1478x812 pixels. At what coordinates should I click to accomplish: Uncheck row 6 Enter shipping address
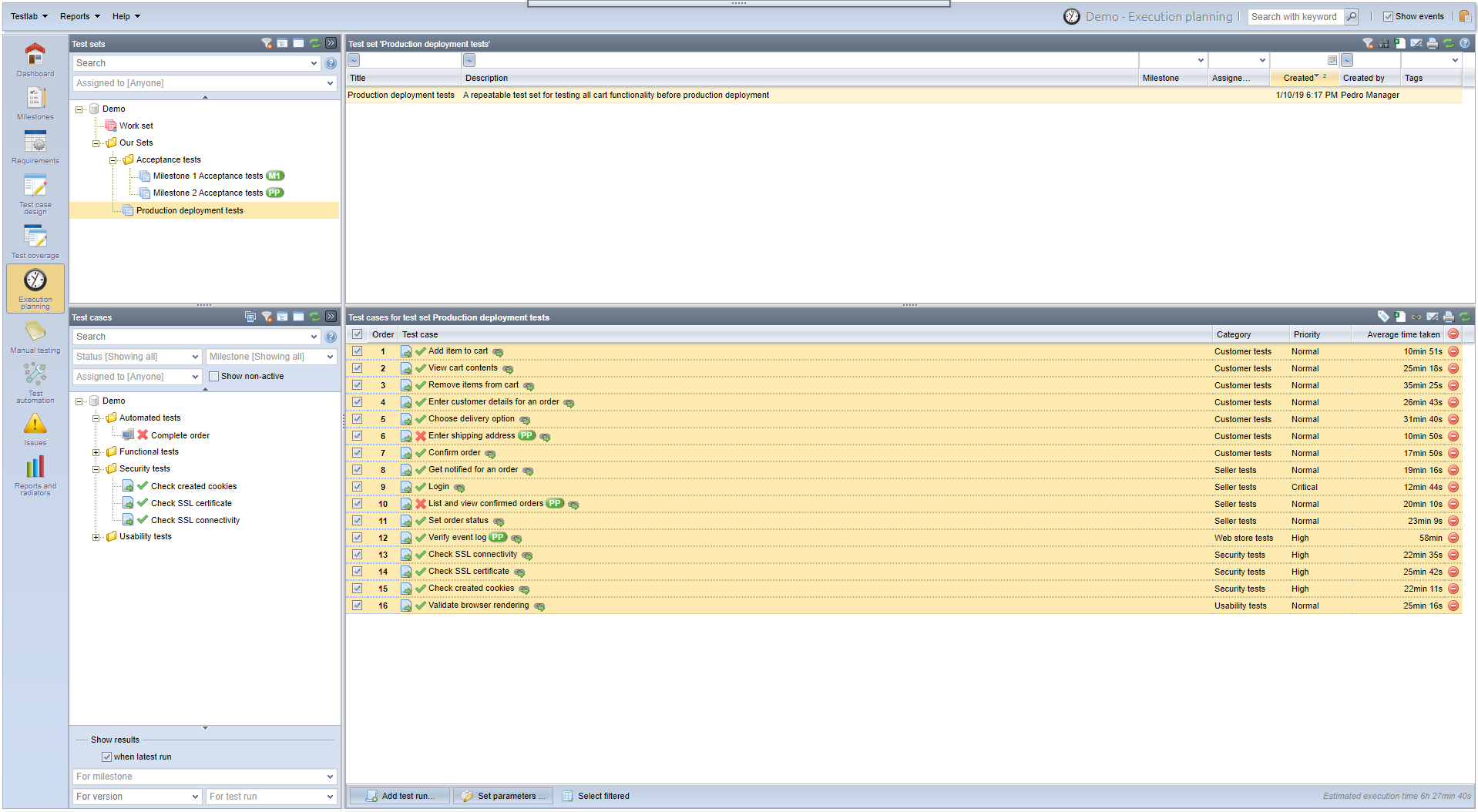pos(358,436)
